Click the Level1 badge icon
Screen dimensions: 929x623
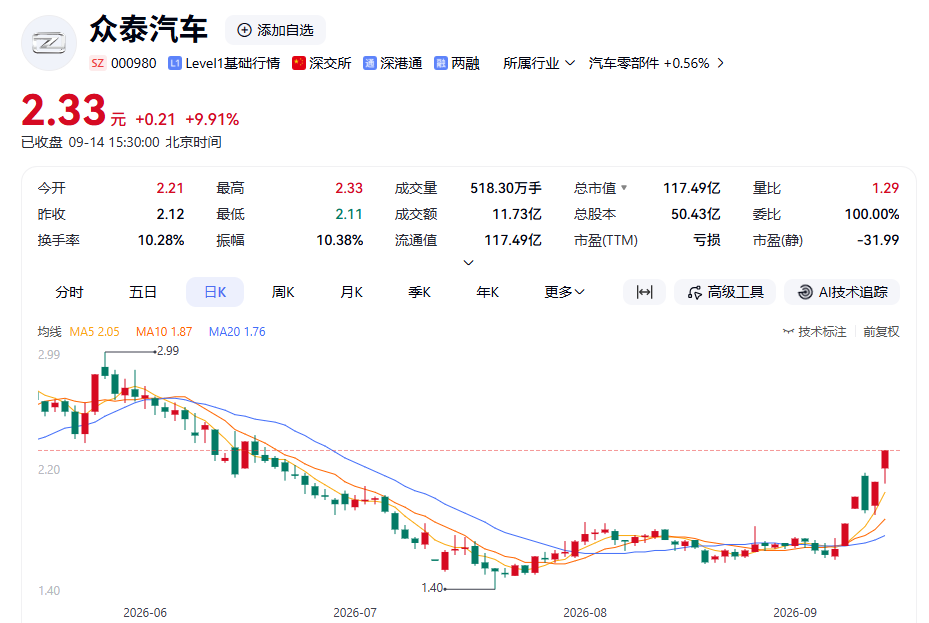[175, 63]
